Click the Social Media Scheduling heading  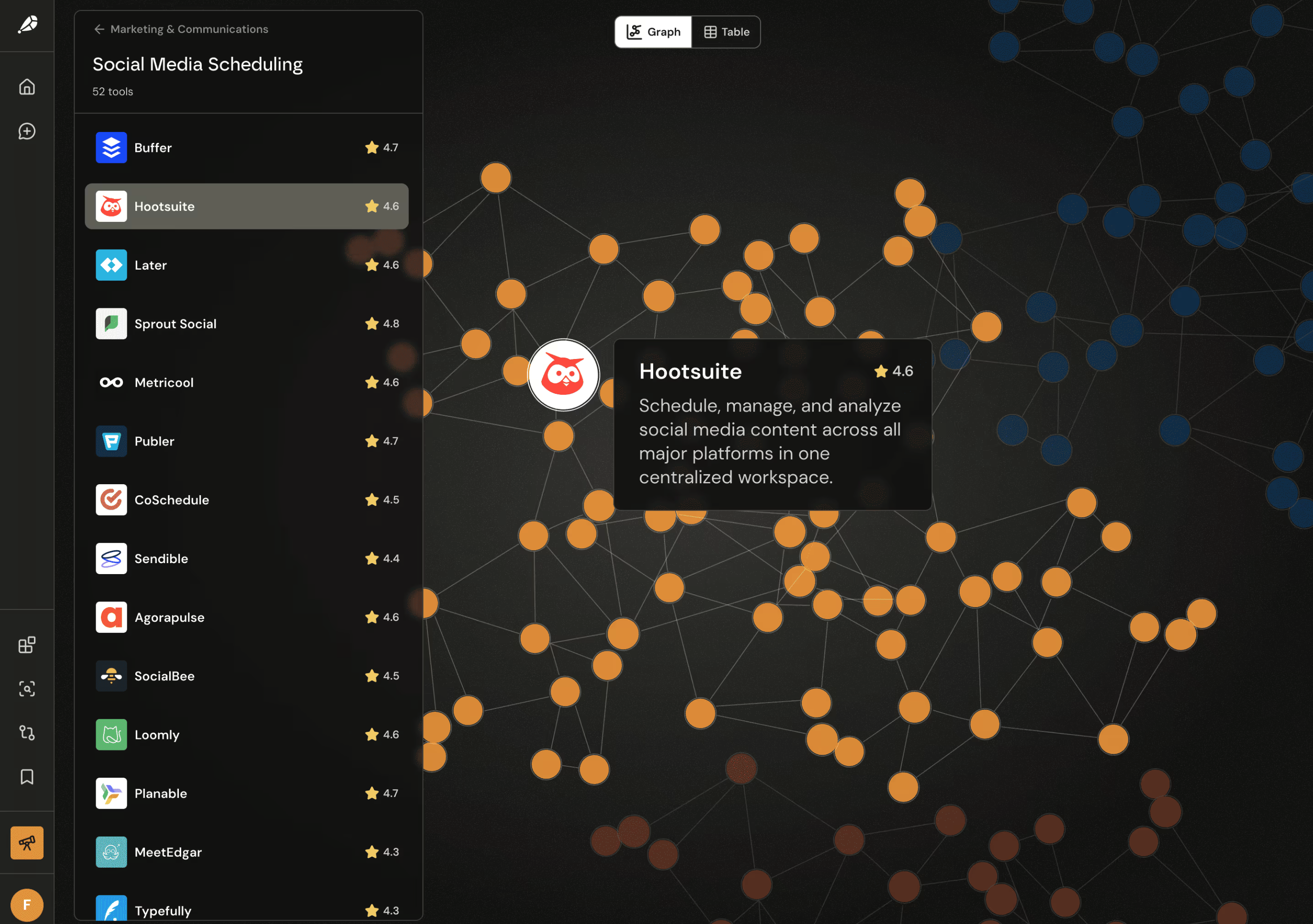197,64
